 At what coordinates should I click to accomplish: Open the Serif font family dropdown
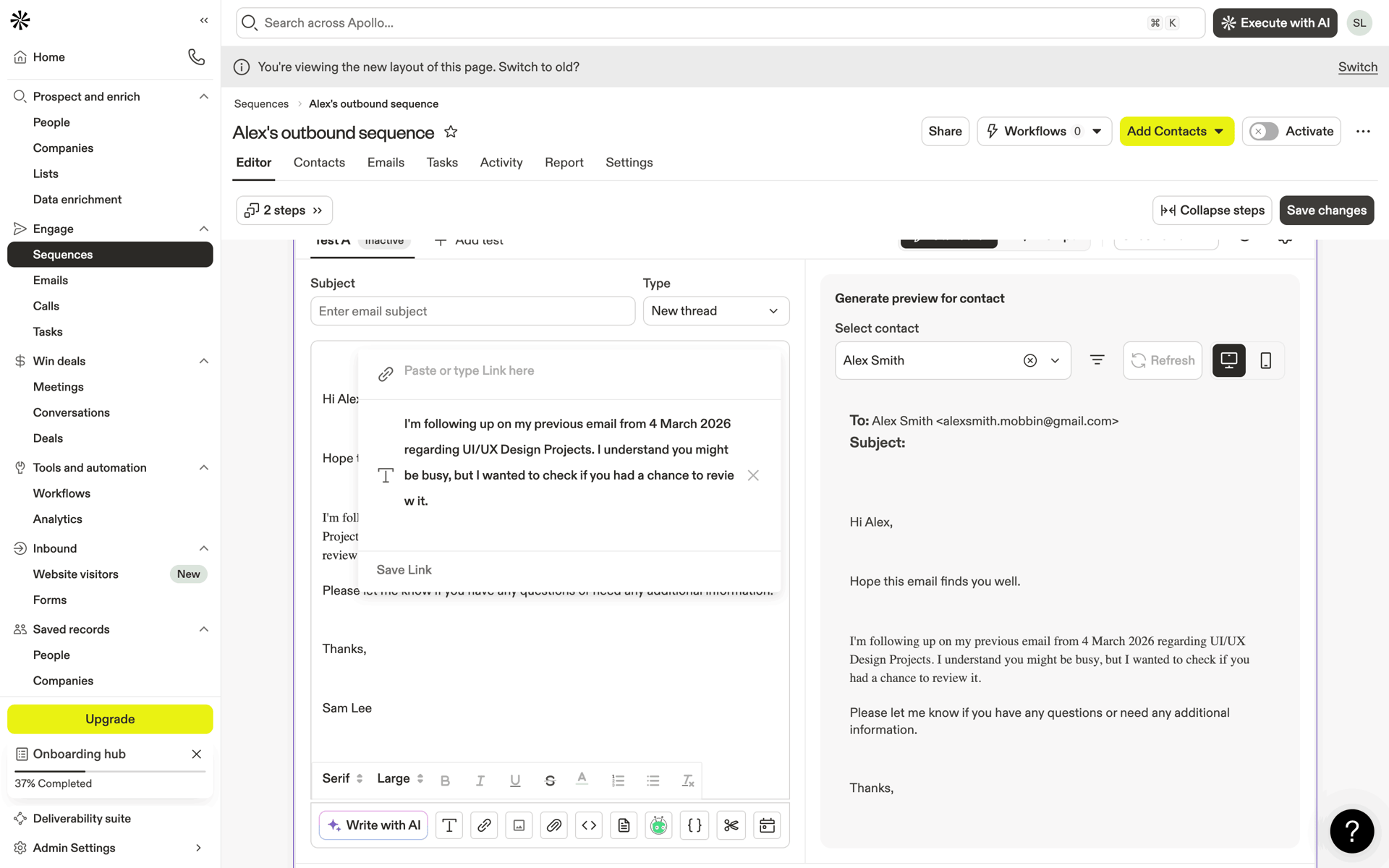click(x=342, y=778)
